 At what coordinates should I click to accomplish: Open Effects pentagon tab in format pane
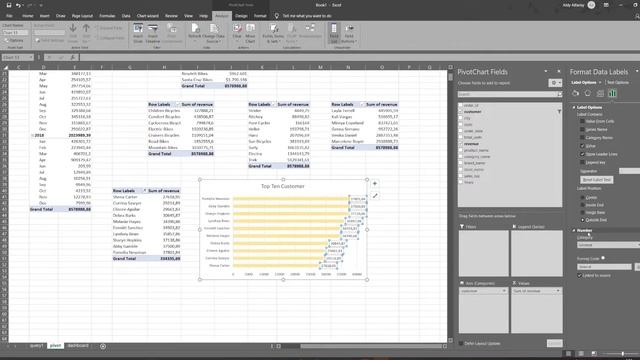[588, 93]
